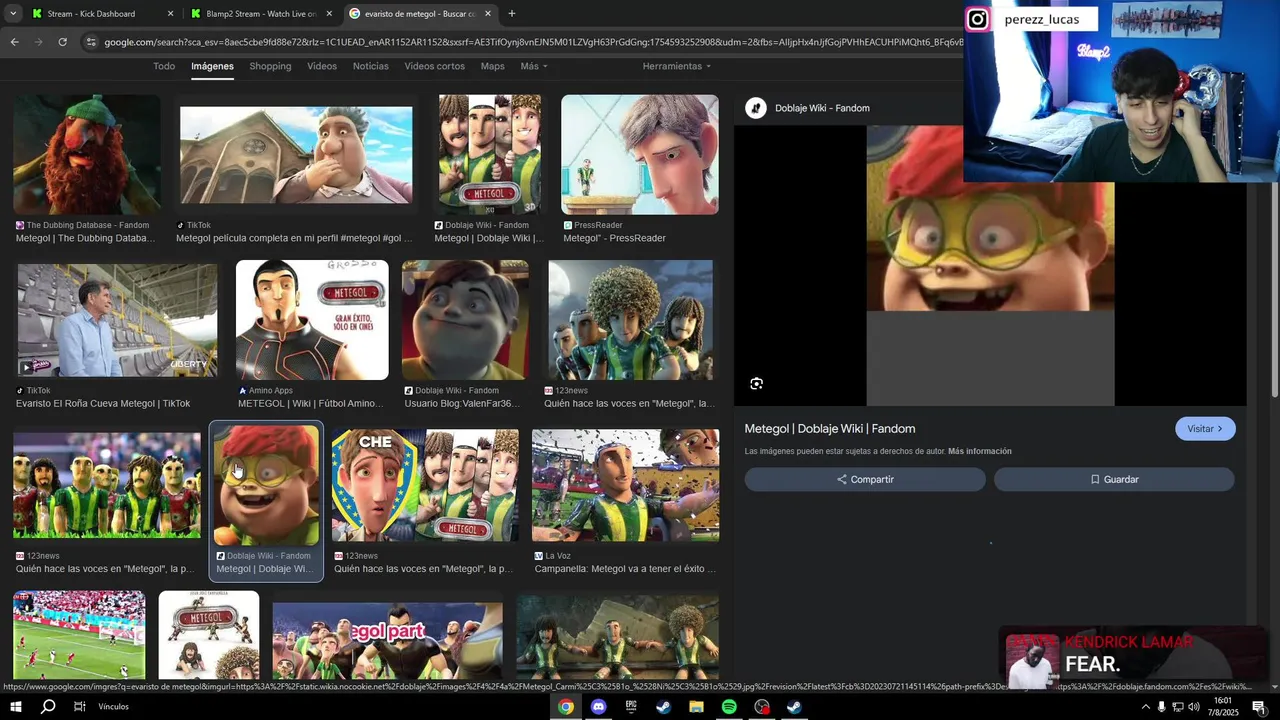Screen dimensions: 1280x720
Task: Click the red circular app taskbar icon
Action: (x=762, y=706)
